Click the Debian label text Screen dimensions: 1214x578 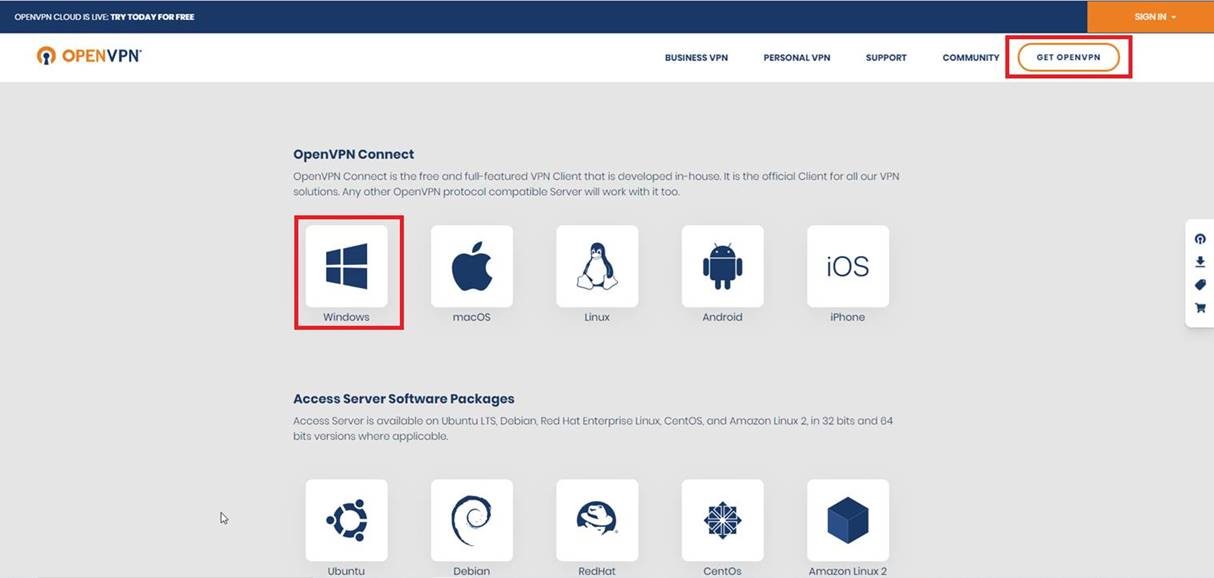pyautogui.click(x=472, y=571)
